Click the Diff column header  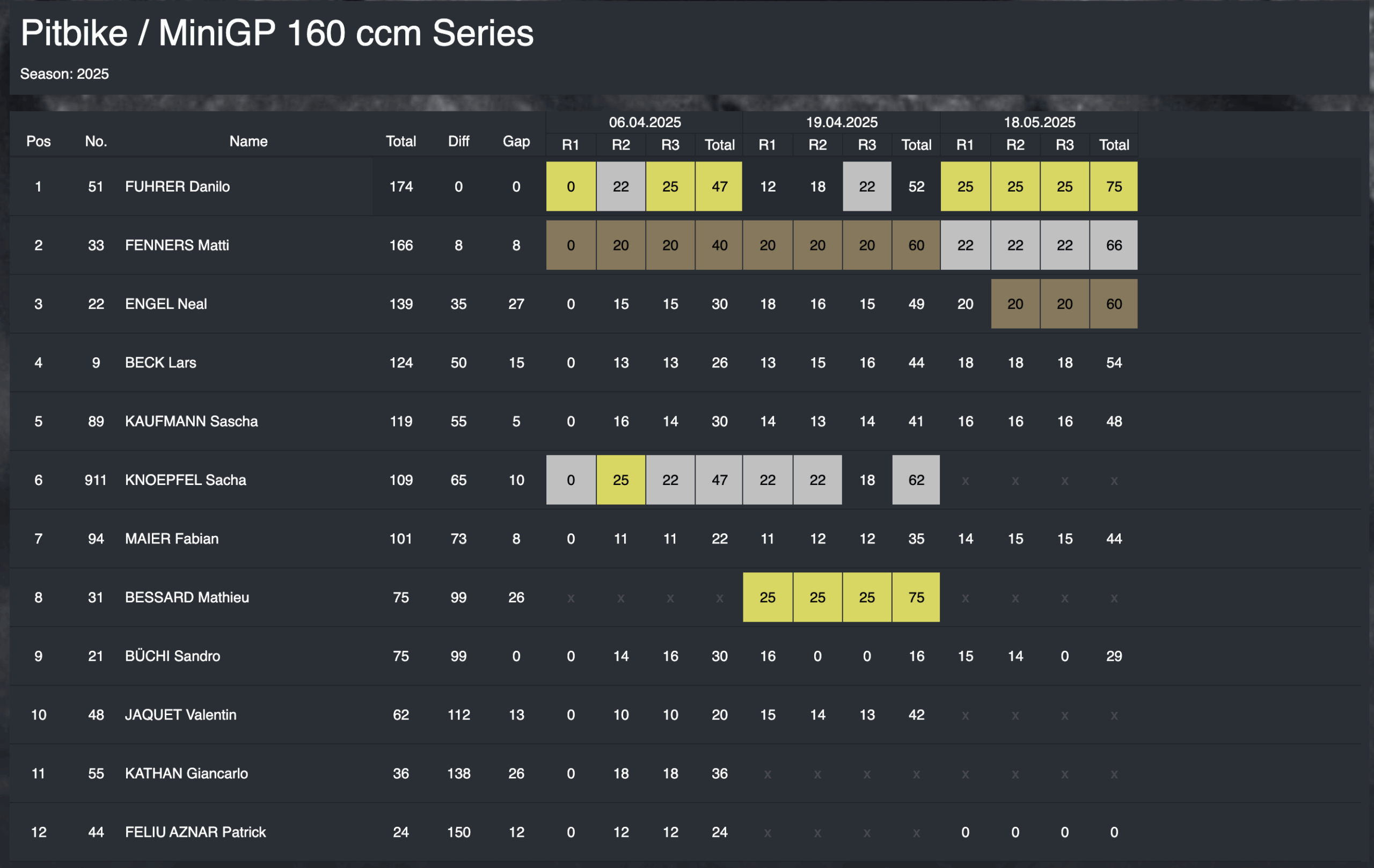(458, 142)
